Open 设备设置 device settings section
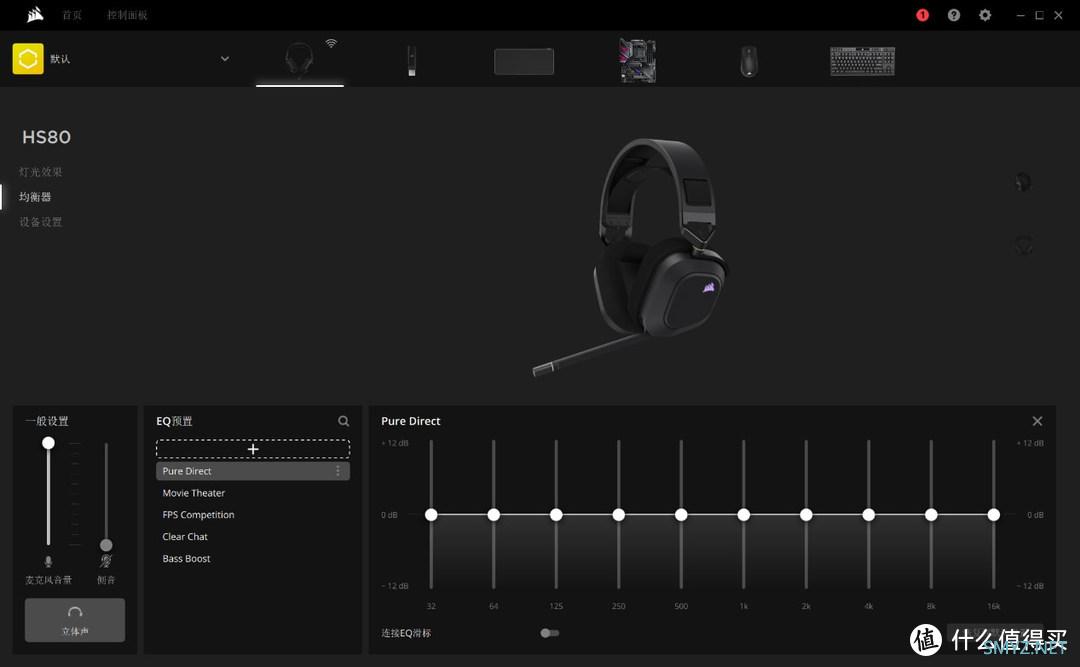The image size is (1080, 667). [x=41, y=222]
